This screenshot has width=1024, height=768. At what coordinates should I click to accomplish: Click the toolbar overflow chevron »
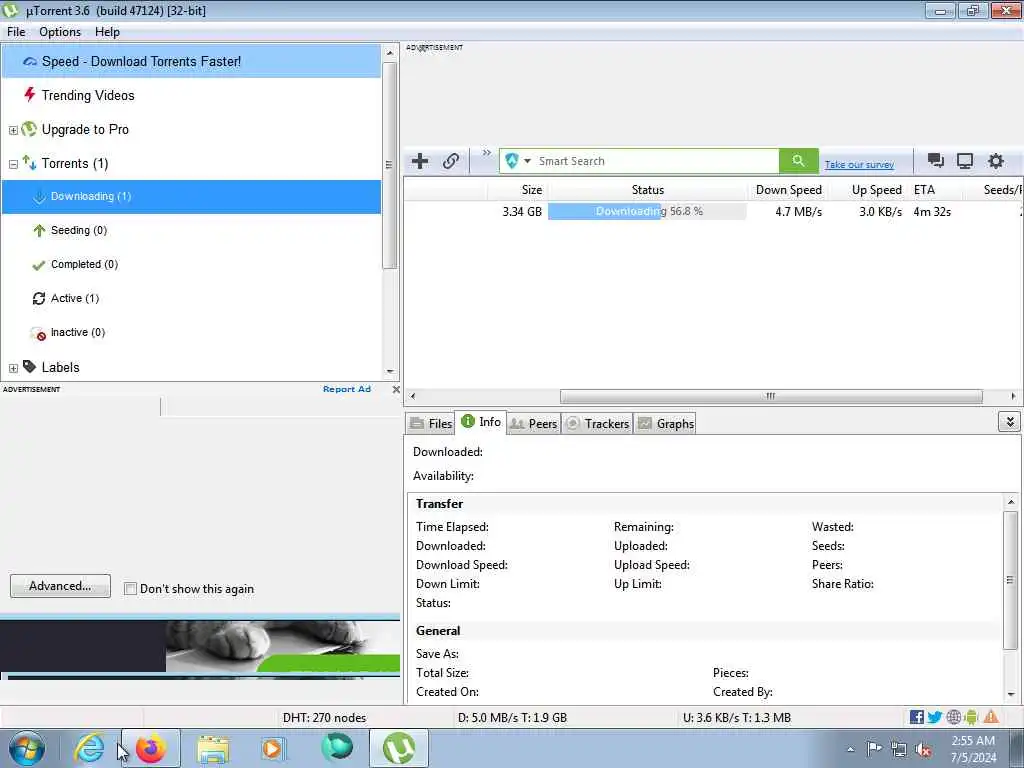(487, 153)
